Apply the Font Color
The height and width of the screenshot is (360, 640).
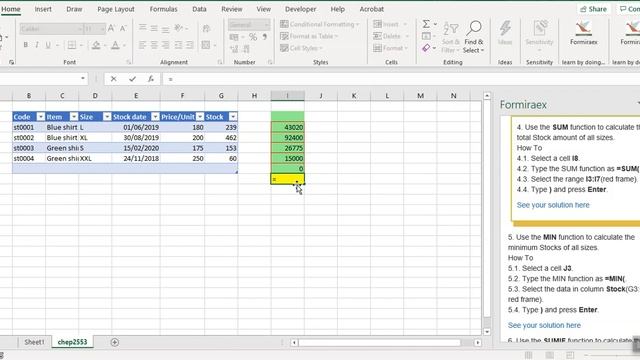click(116, 45)
